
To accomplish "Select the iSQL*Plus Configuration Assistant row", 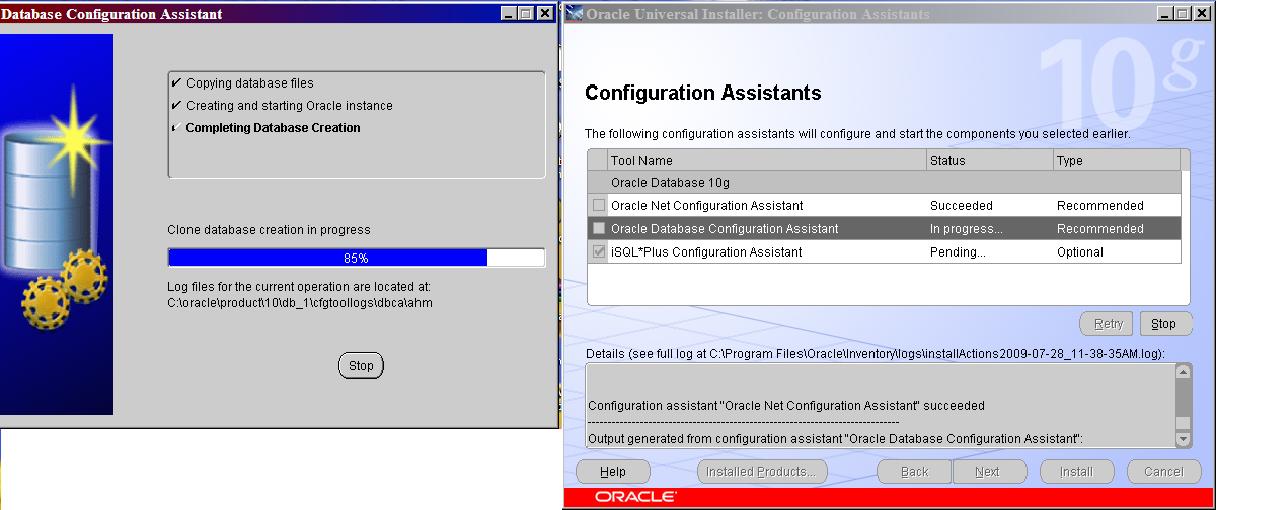I will (x=760, y=252).
